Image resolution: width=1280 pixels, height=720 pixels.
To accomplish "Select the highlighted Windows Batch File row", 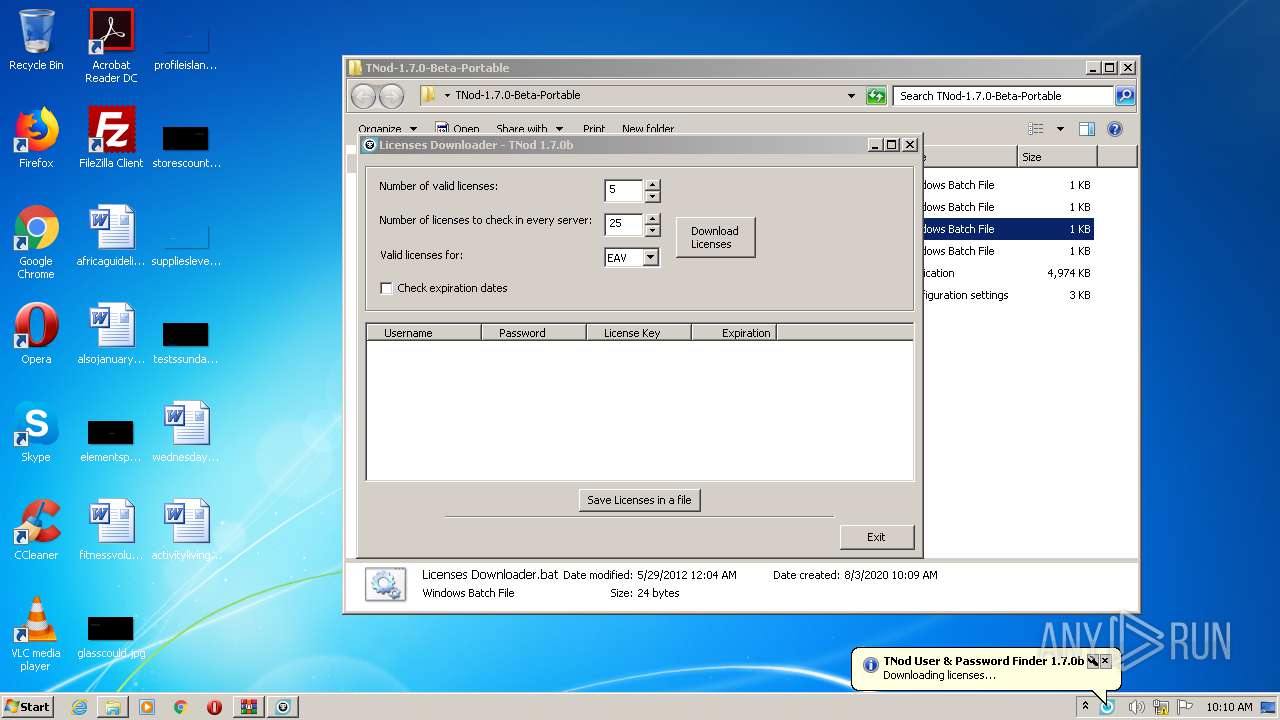I will [1007, 229].
